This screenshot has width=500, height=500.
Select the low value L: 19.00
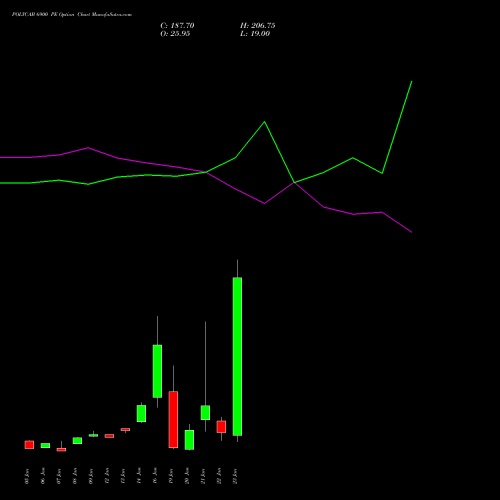(x=255, y=34)
